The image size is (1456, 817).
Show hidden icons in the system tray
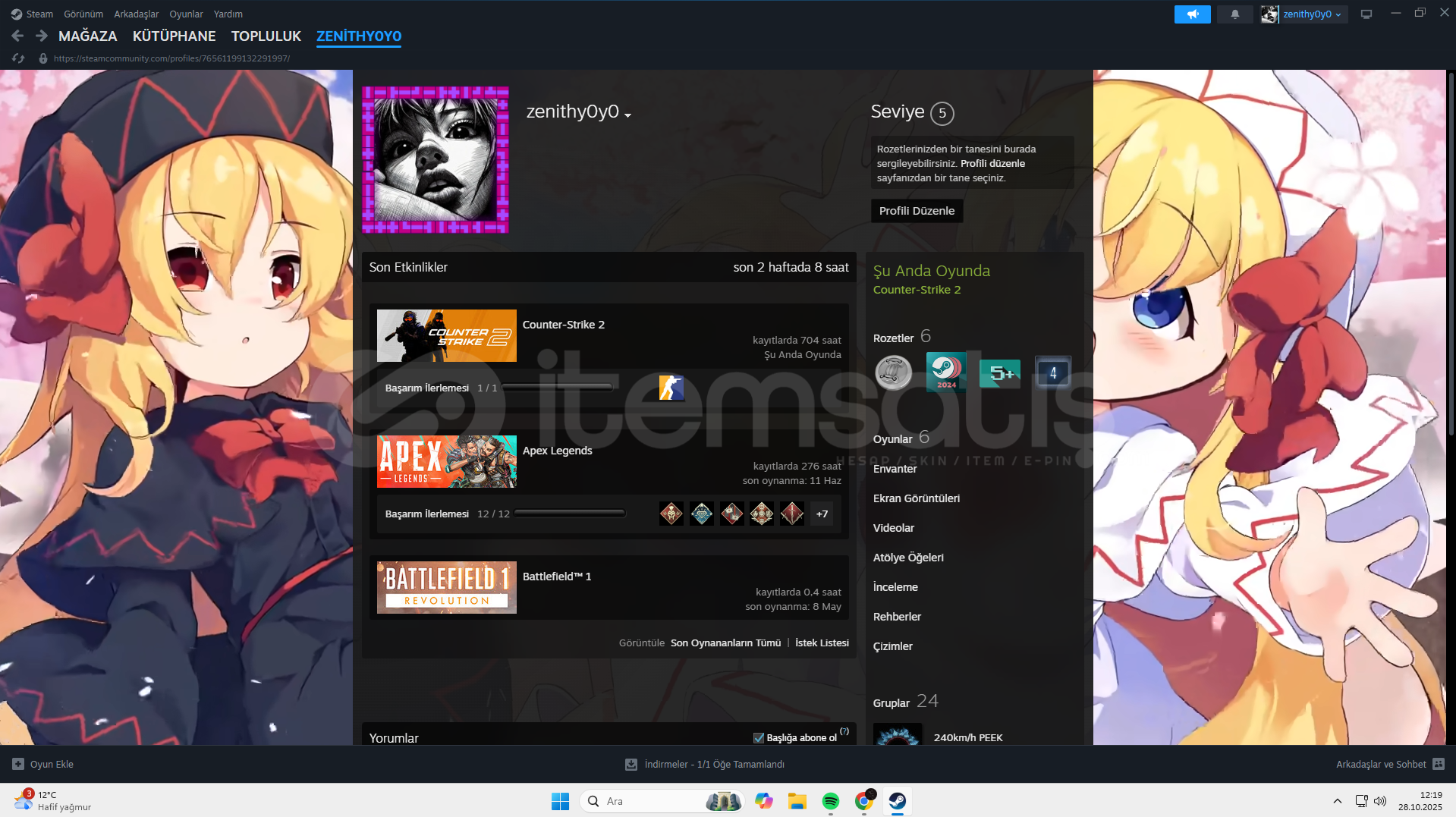(1338, 801)
